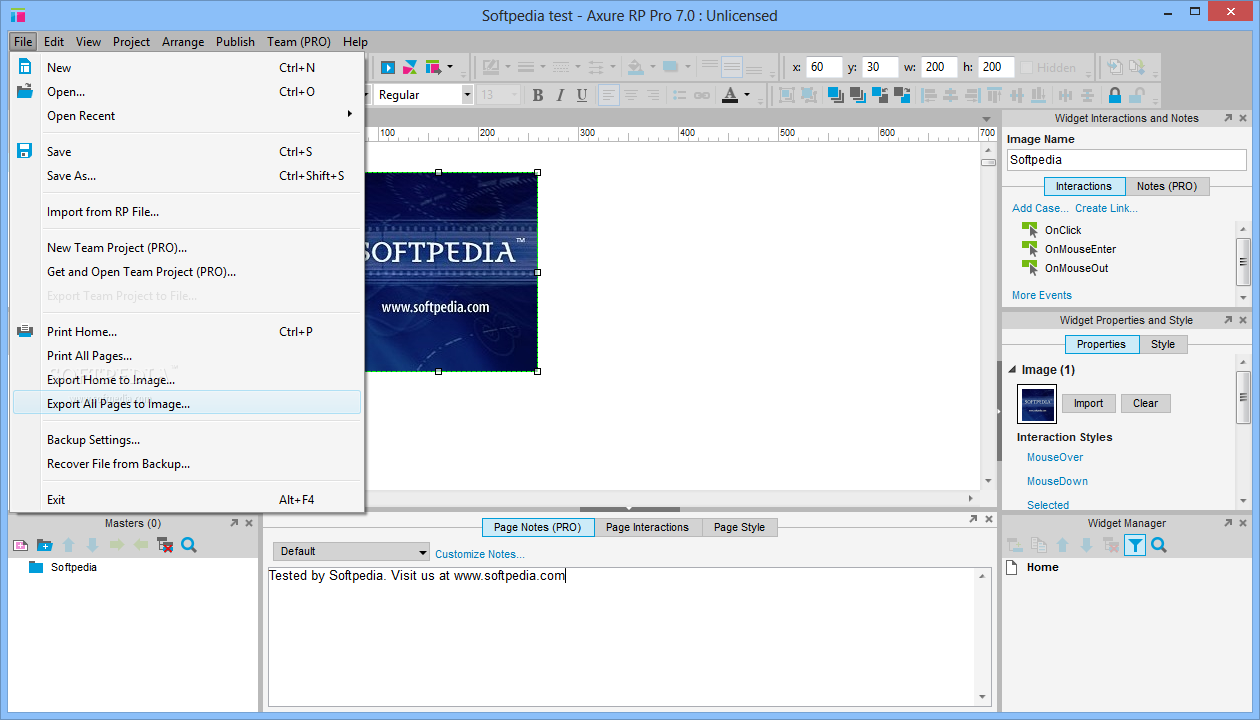Align text center in toolbar
The width and height of the screenshot is (1260, 720).
pos(631,95)
